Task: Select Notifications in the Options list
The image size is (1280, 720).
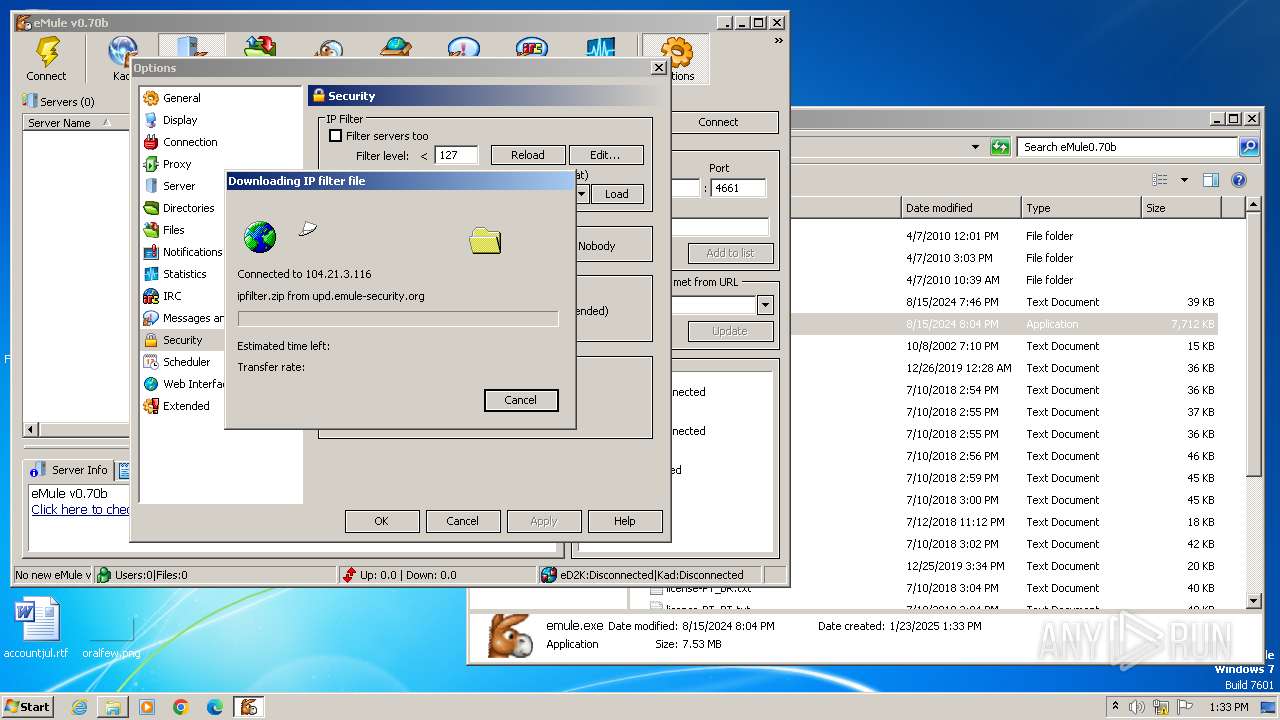Action: tap(183, 252)
